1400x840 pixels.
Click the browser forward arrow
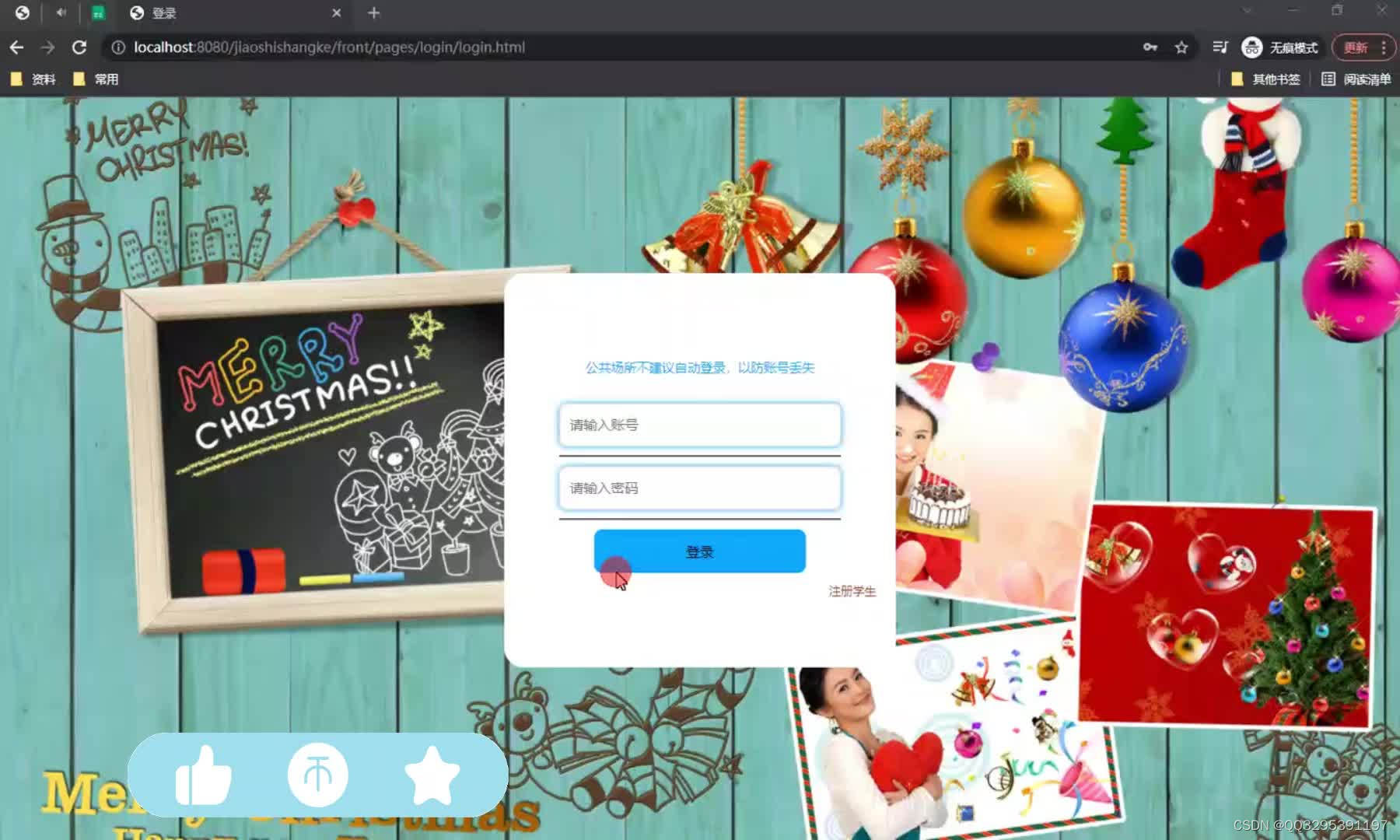47,47
